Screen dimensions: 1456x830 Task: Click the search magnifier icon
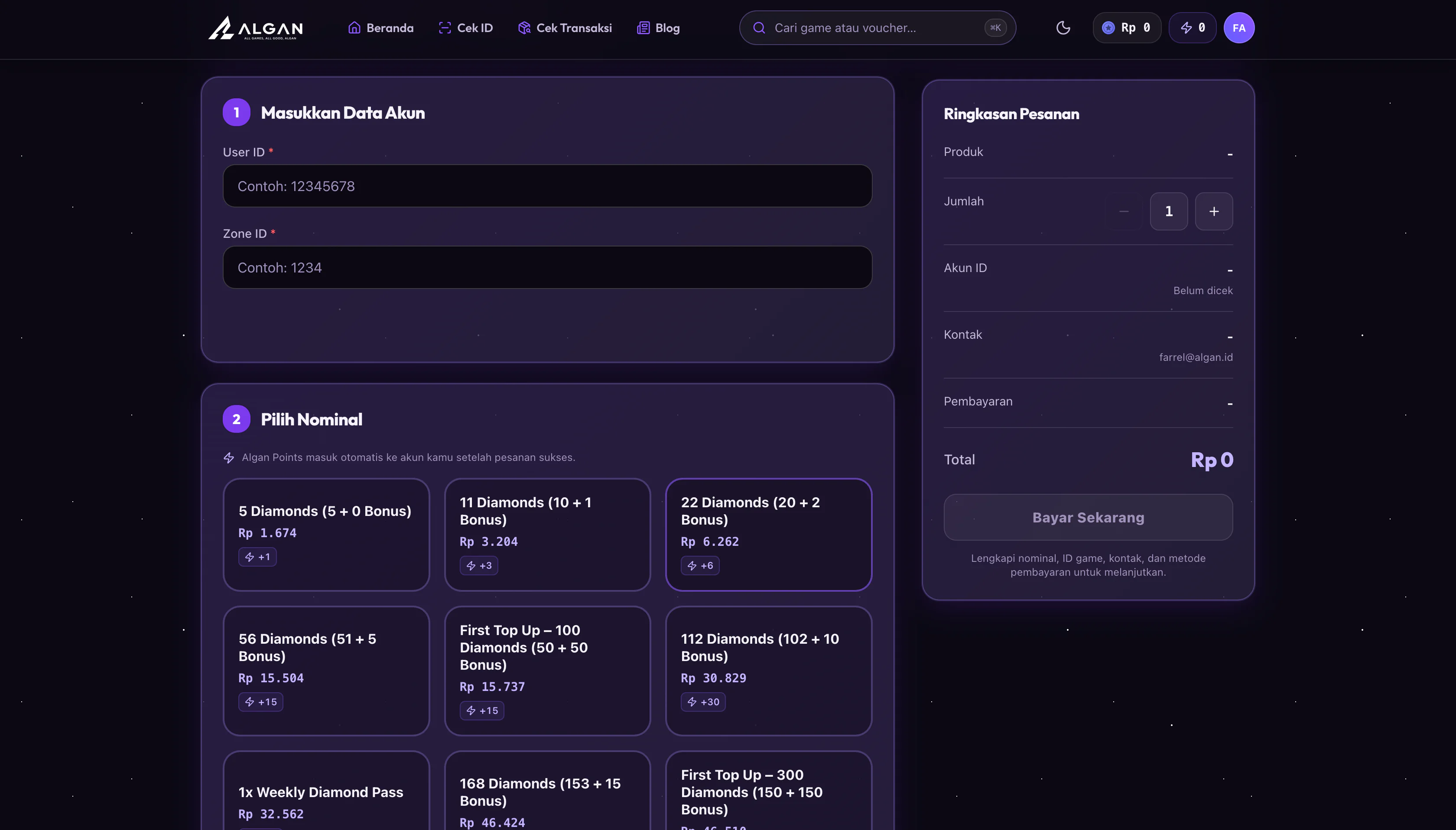coord(759,27)
